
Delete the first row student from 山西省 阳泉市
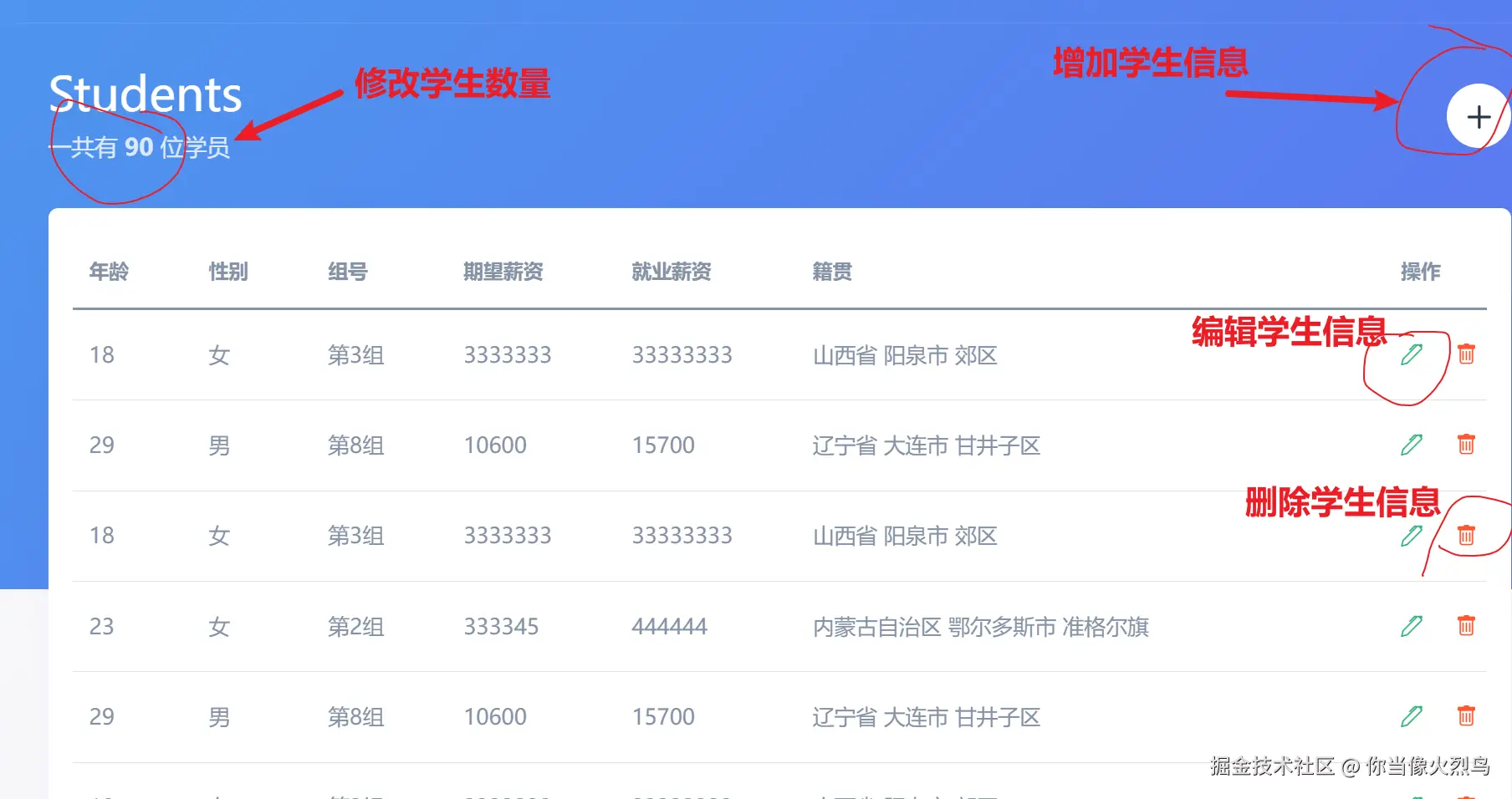tap(1466, 354)
